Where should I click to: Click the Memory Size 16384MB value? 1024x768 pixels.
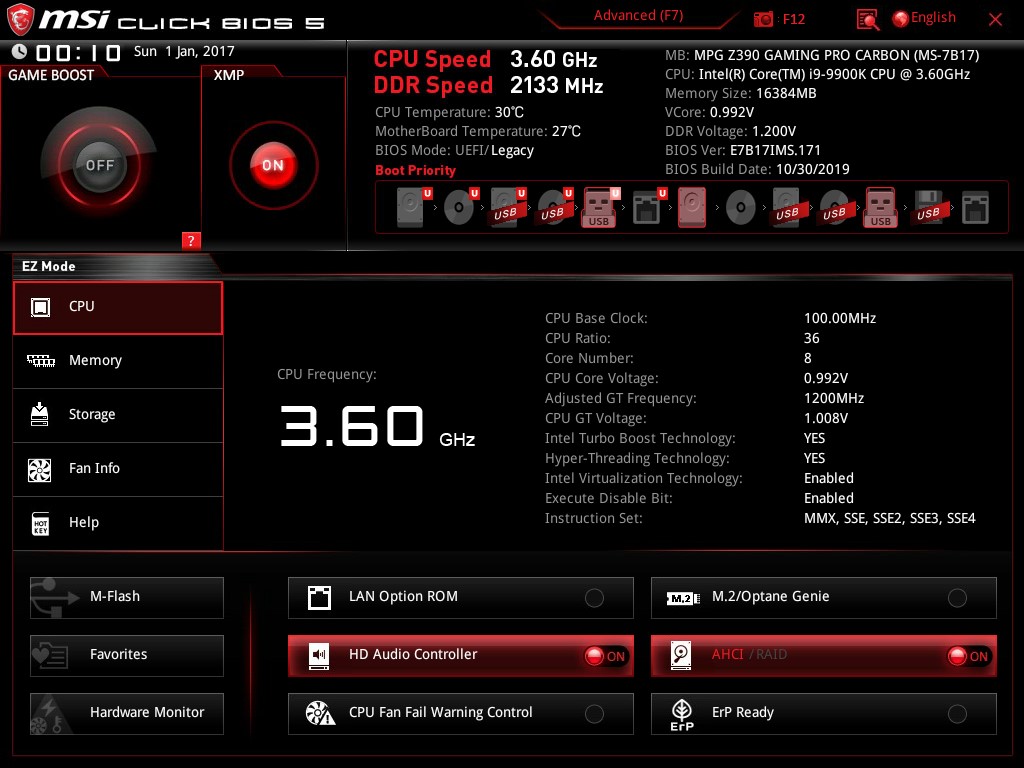coord(786,93)
